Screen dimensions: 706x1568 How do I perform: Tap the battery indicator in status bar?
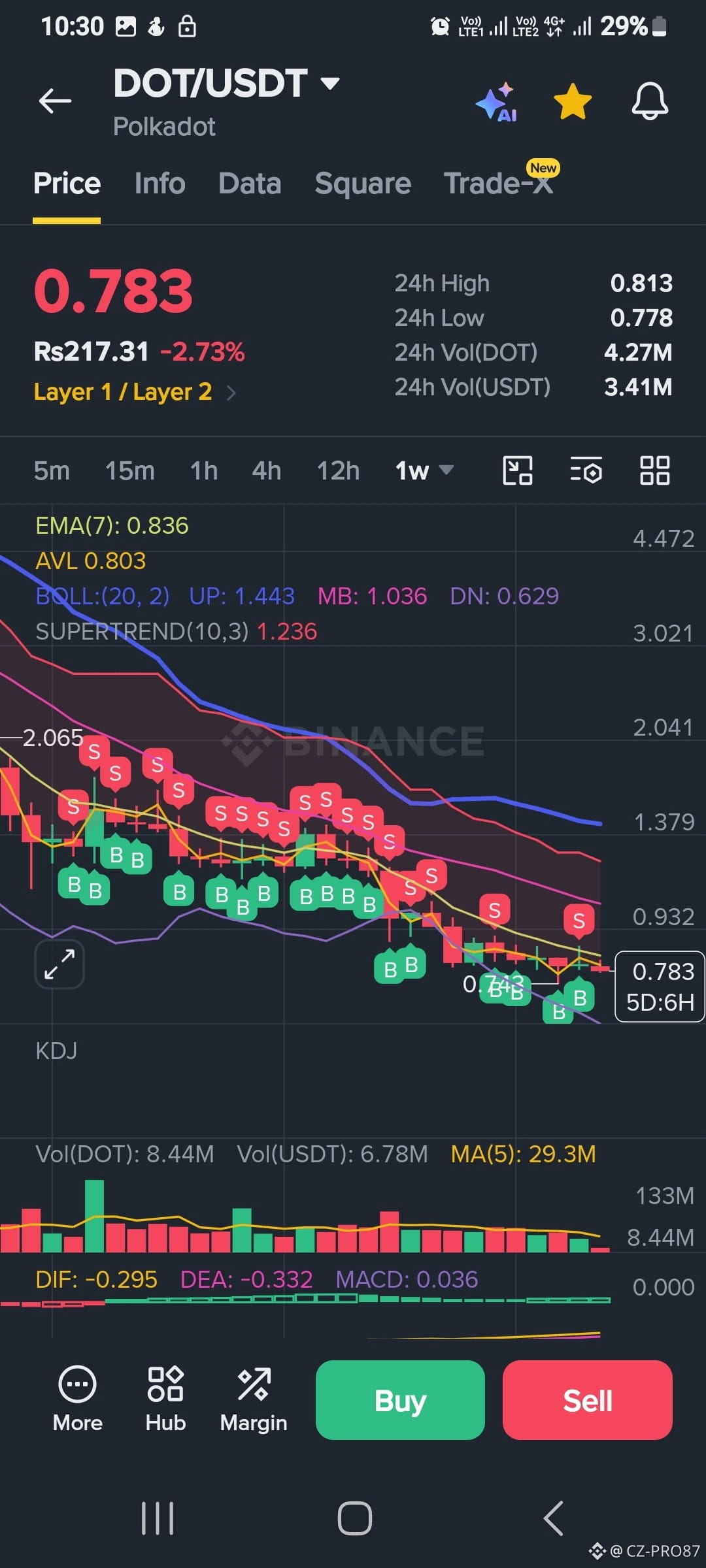point(660,26)
